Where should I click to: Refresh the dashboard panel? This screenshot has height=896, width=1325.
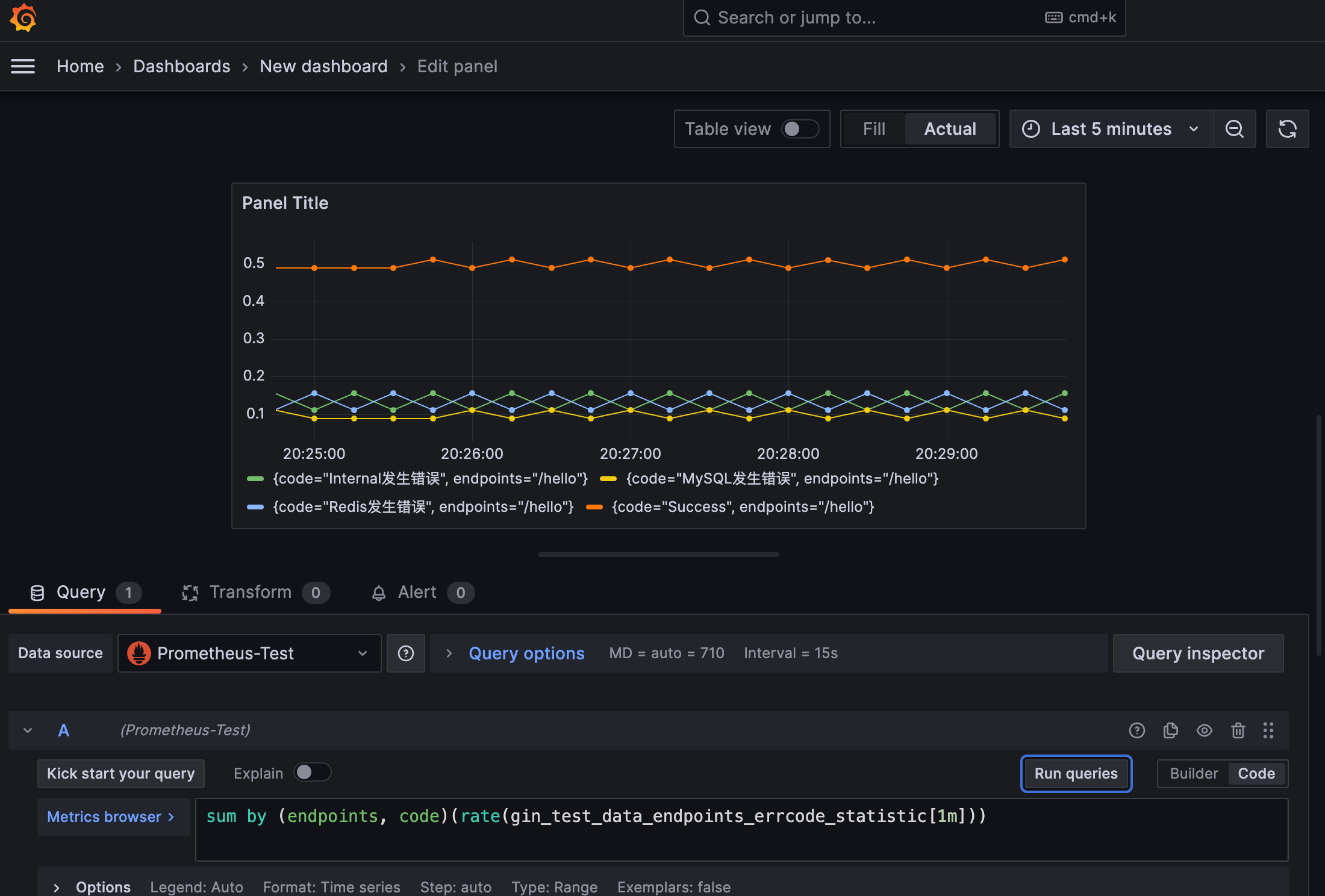pos(1288,129)
